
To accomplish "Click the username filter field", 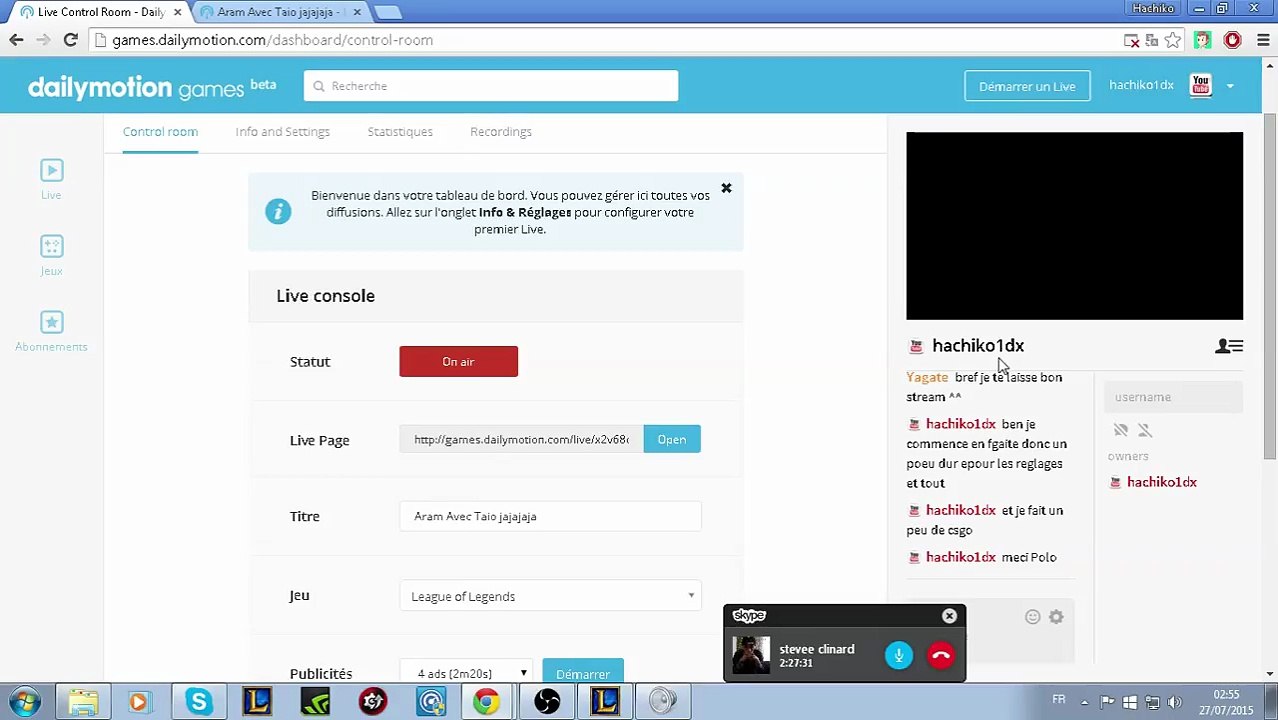I will (x=1174, y=397).
